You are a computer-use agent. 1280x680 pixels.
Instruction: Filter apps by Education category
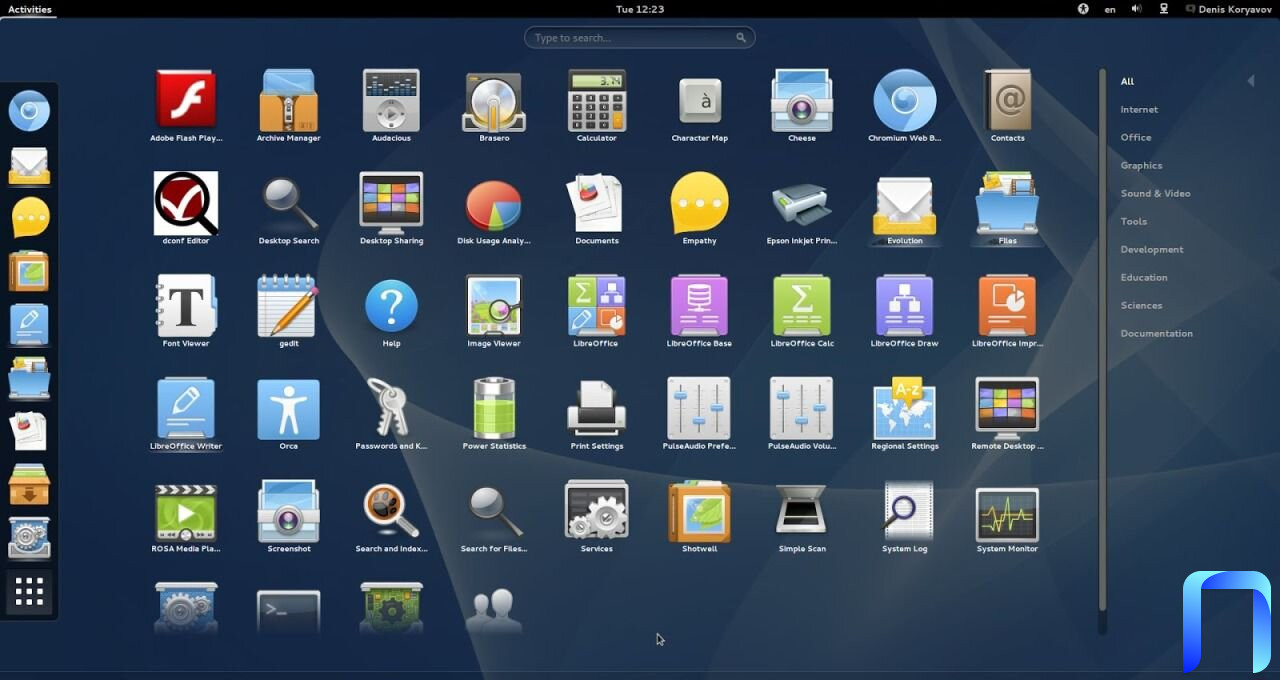click(x=1144, y=278)
